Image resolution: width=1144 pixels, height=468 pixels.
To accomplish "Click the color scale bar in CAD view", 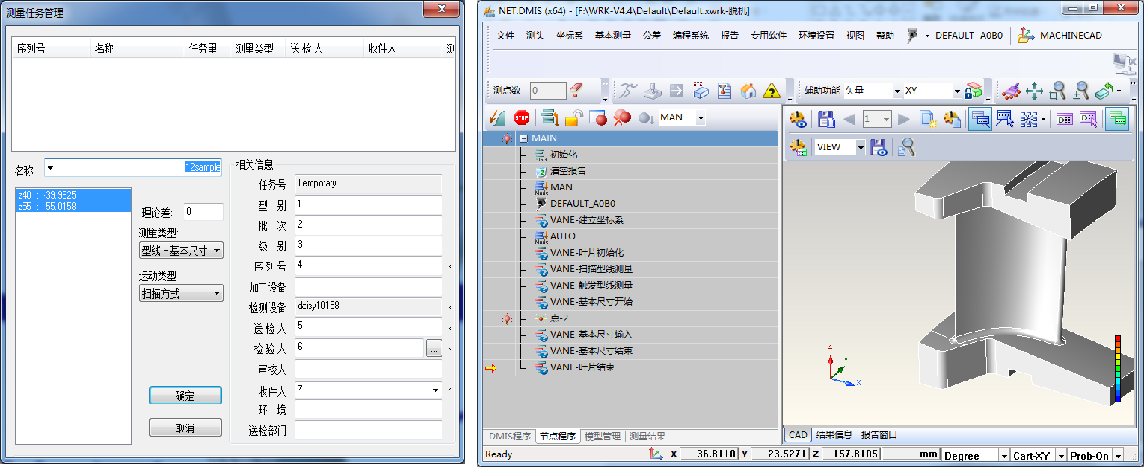I will pos(1116,371).
